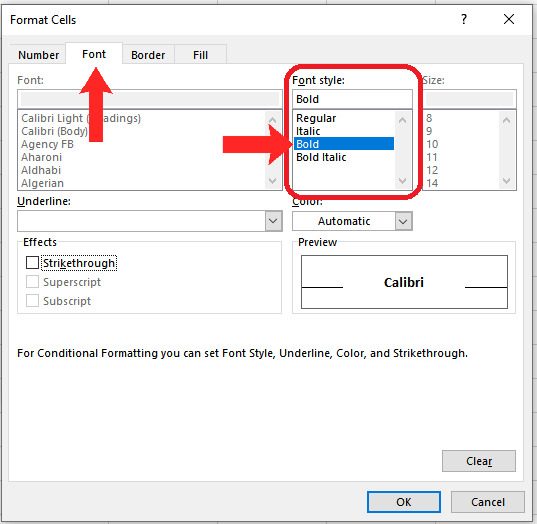Screen dimensions: 537x524
Task: Click the Clear button
Action: [479, 461]
